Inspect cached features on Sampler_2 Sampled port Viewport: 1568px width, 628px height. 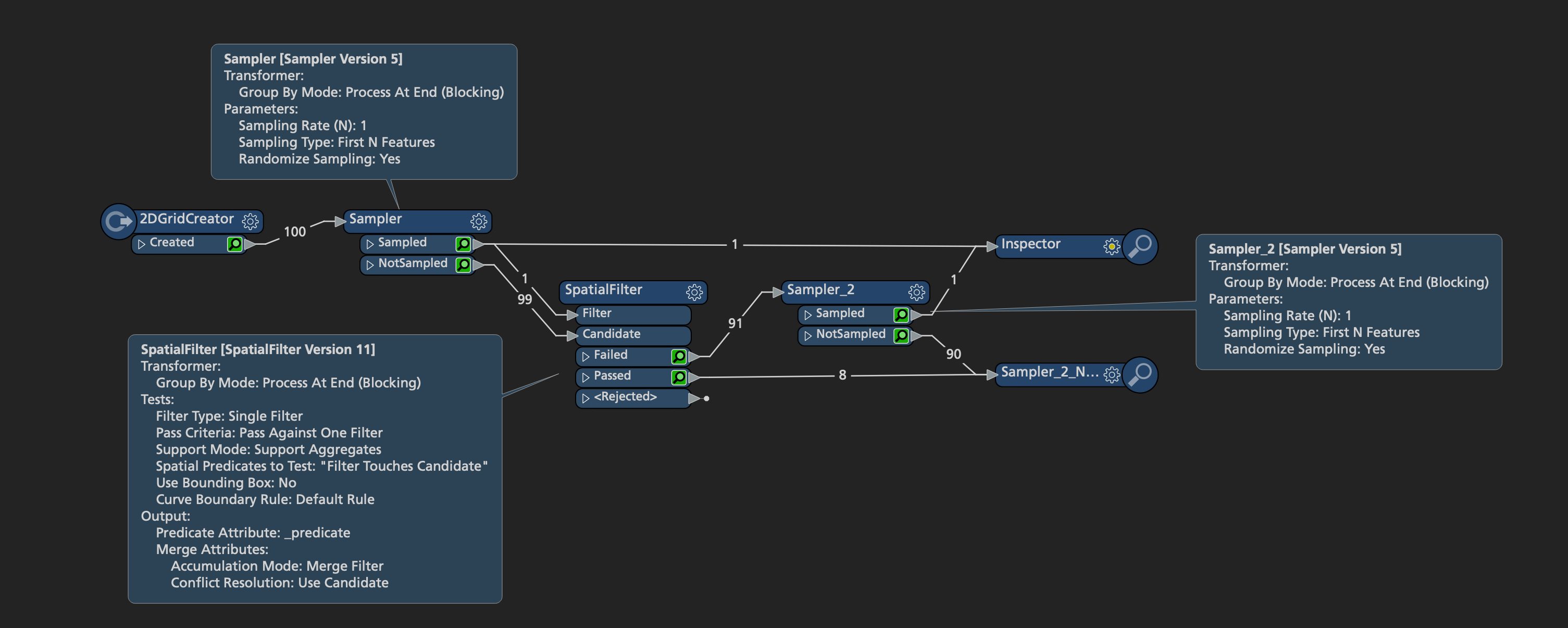(901, 315)
